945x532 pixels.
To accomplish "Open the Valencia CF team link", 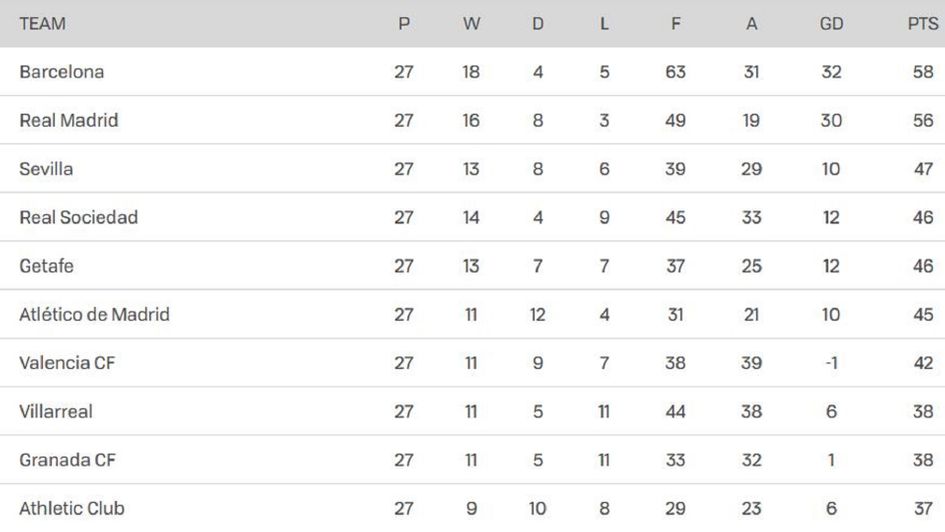I will coord(67,363).
